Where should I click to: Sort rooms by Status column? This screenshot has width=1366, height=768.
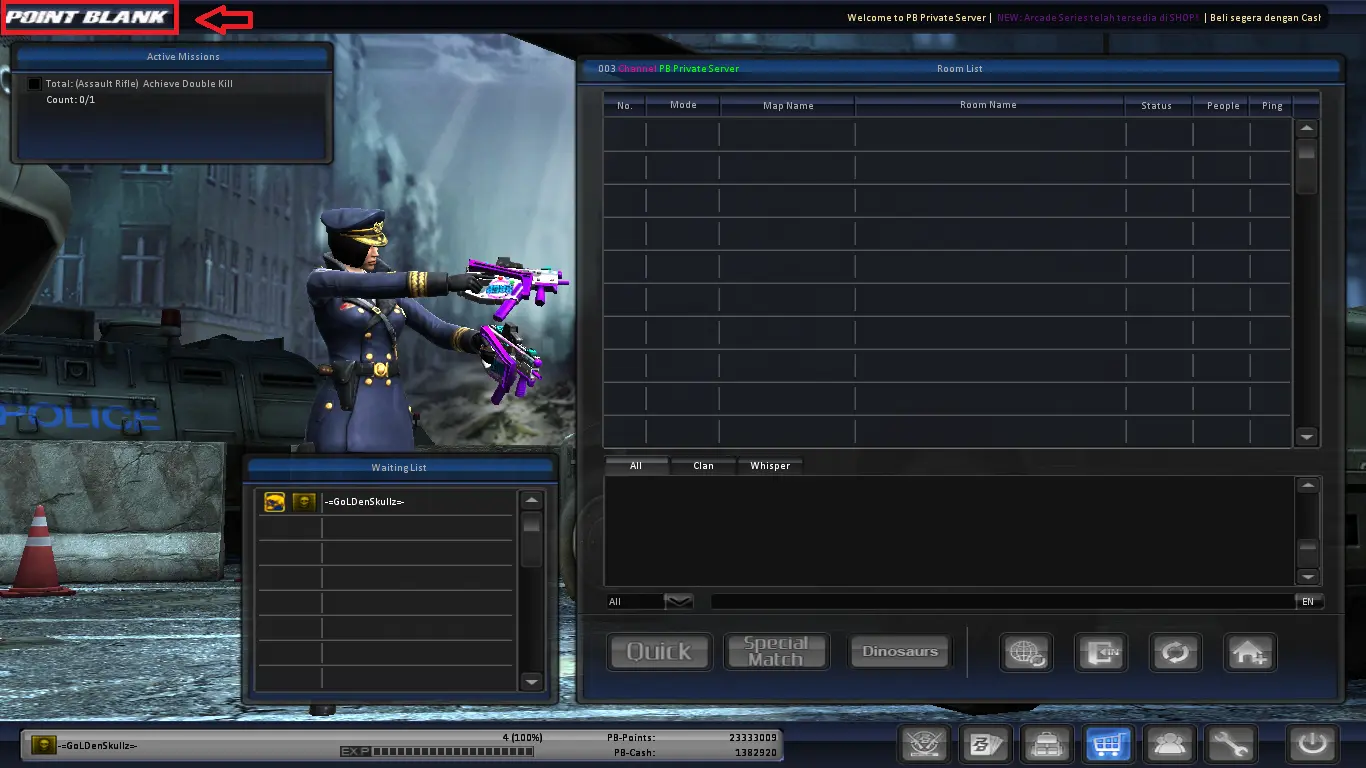1157,105
